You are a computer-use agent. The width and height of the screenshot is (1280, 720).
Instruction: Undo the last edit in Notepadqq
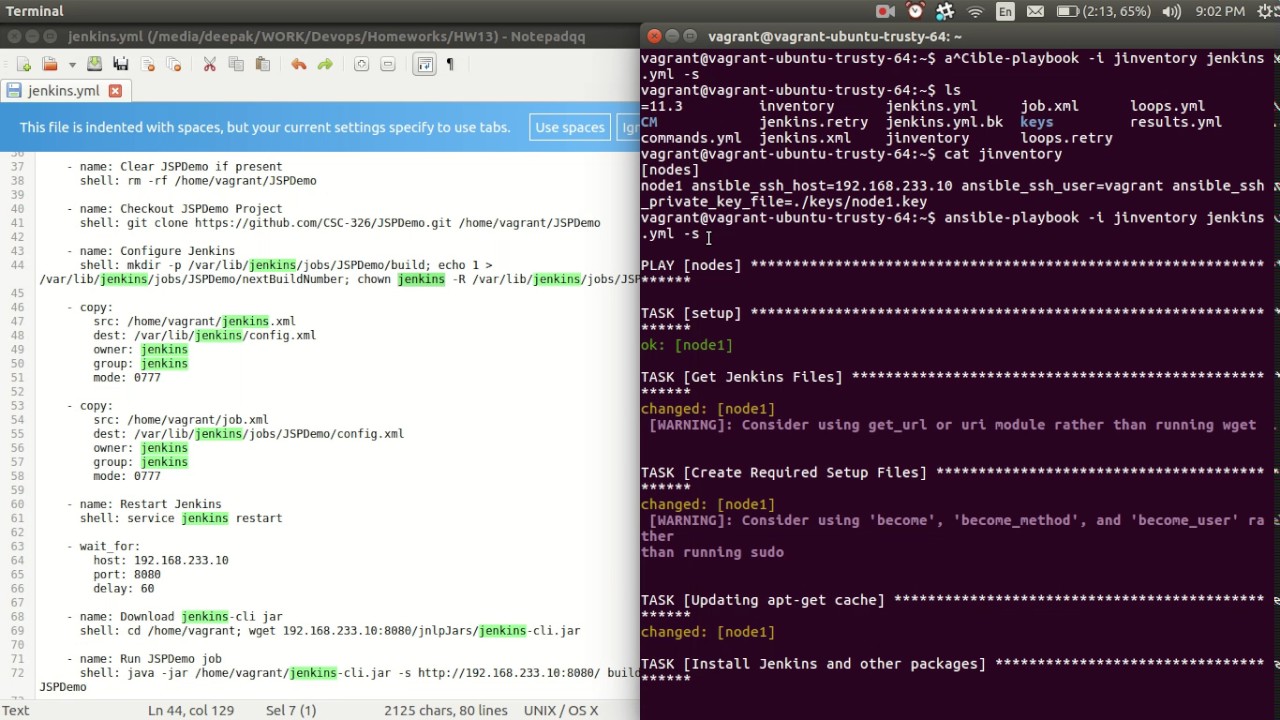click(298, 64)
